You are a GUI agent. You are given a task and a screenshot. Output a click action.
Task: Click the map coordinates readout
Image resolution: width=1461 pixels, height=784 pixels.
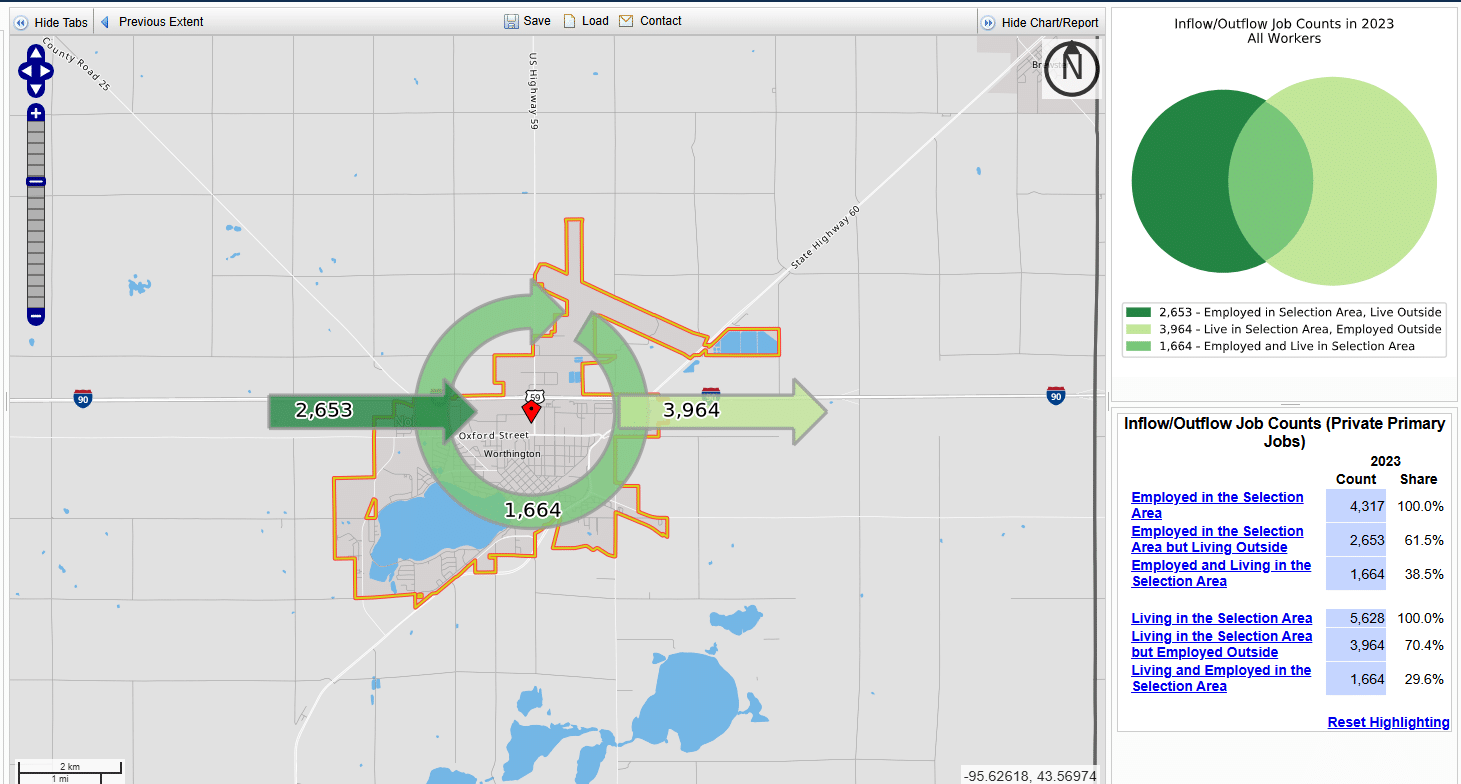click(x=1029, y=776)
